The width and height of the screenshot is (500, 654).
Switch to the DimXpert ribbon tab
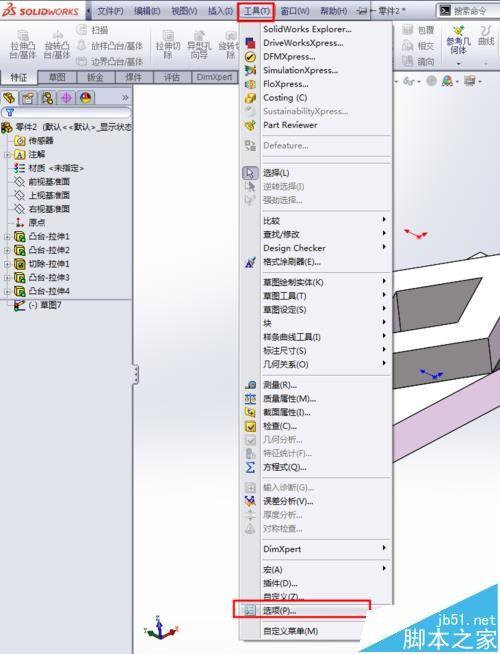pyautogui.click(x=214, y=78)
